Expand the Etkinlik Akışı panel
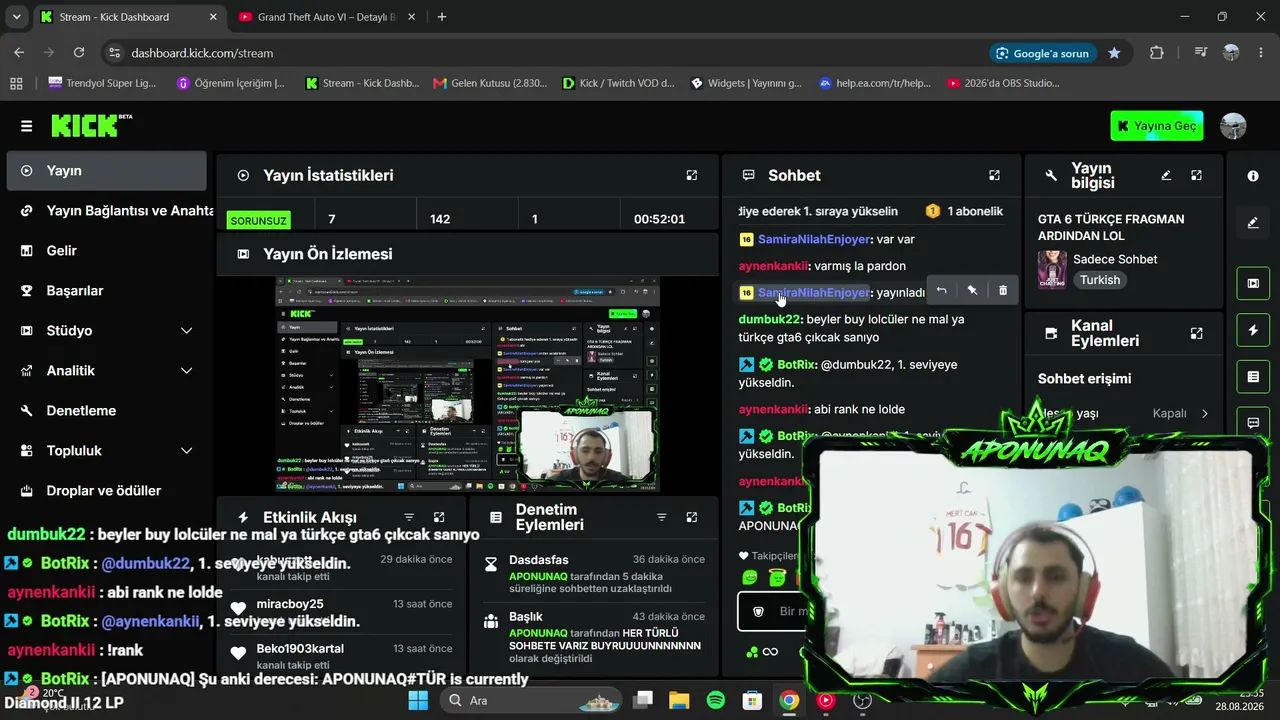1280x720 pixels. pyautogui.click(x=439, y=517)
